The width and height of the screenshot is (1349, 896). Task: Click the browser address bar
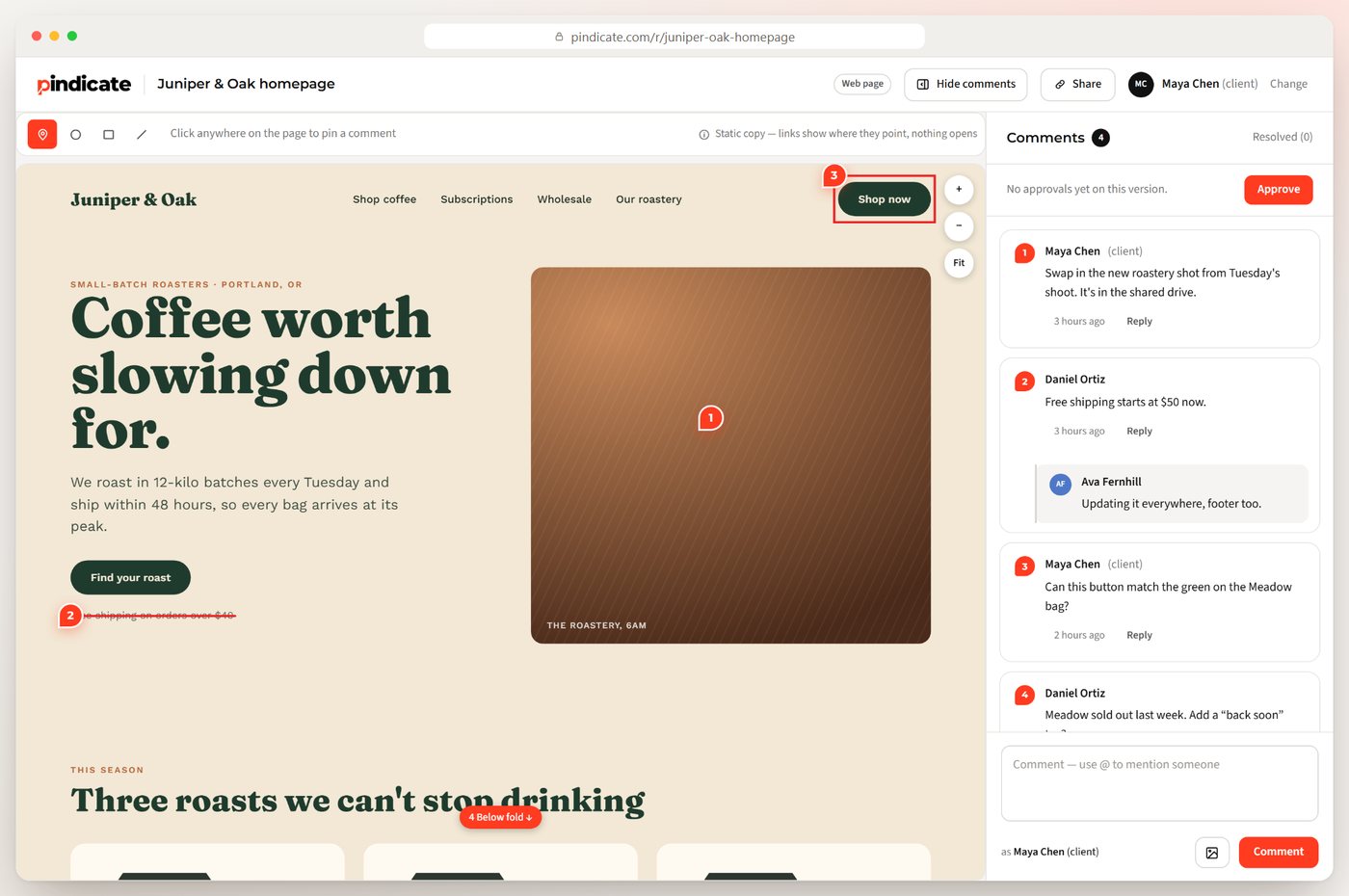674,38
